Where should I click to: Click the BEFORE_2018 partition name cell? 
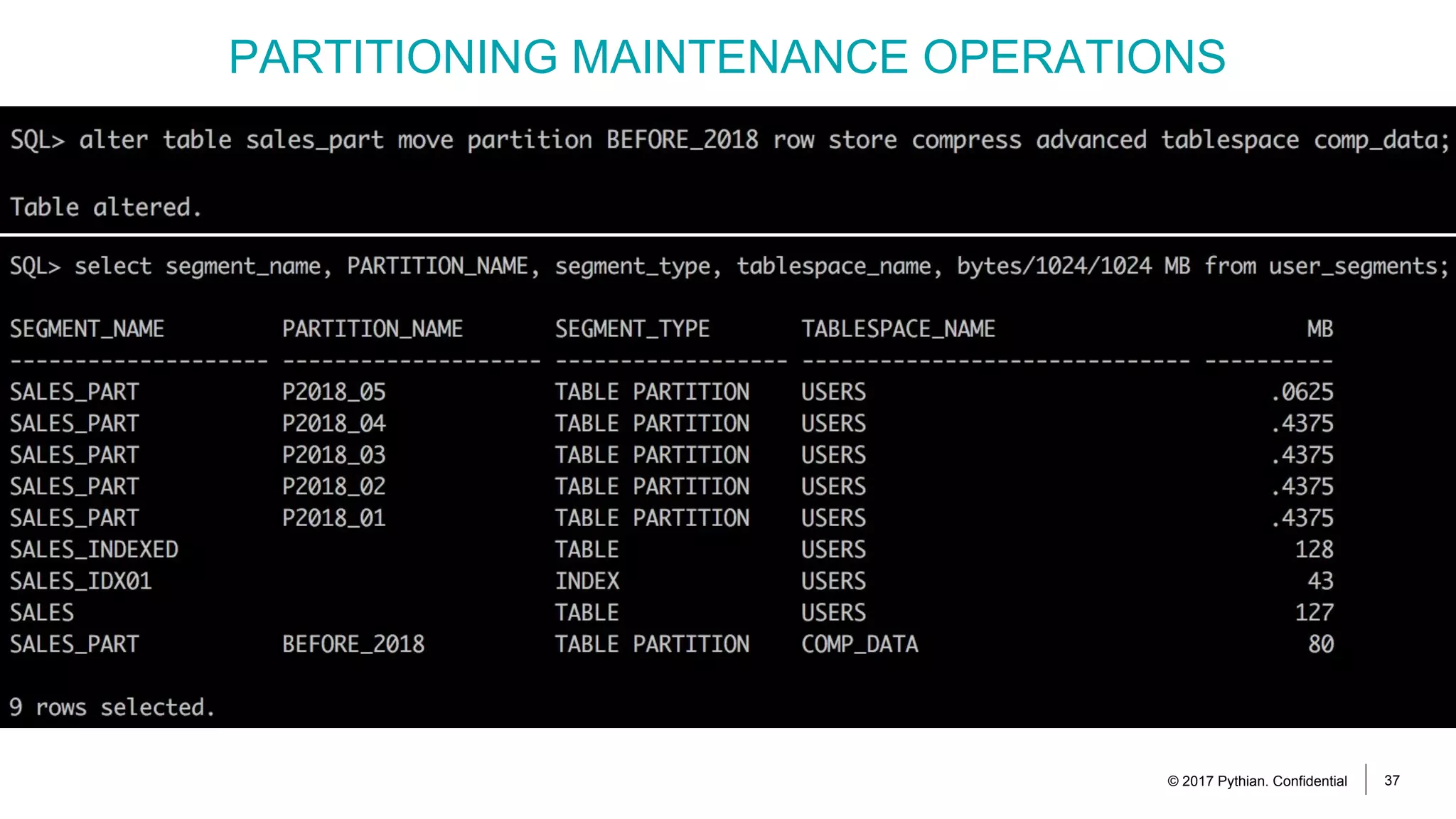click(353, 644)
